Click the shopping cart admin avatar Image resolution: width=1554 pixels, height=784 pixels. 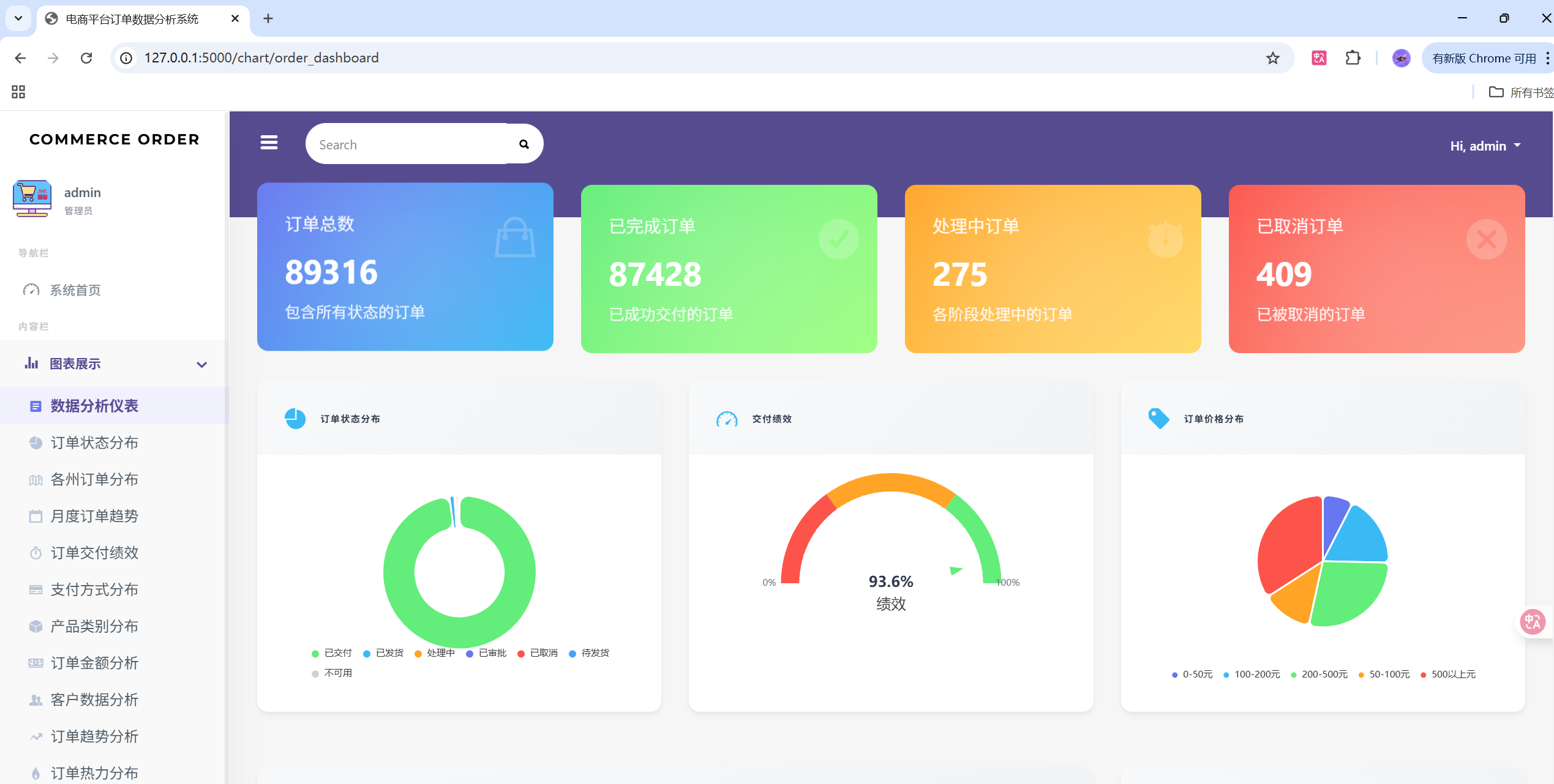click(x=32, y=199)
